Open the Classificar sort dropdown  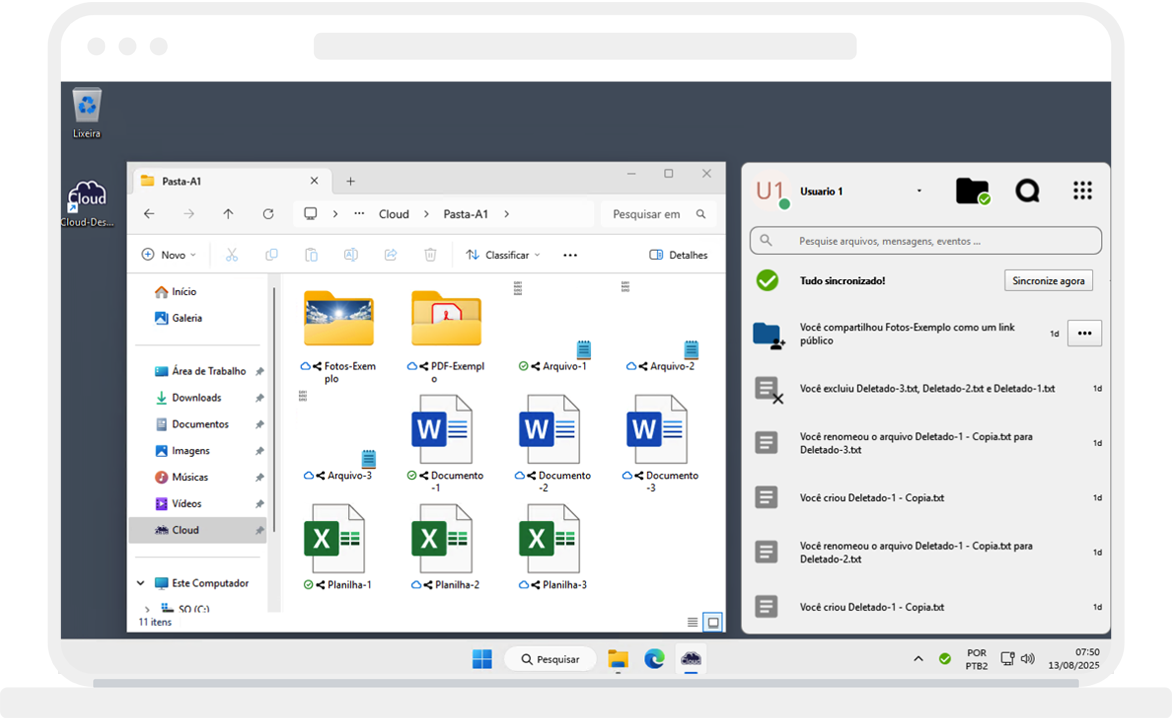click(x=503, y=255)
